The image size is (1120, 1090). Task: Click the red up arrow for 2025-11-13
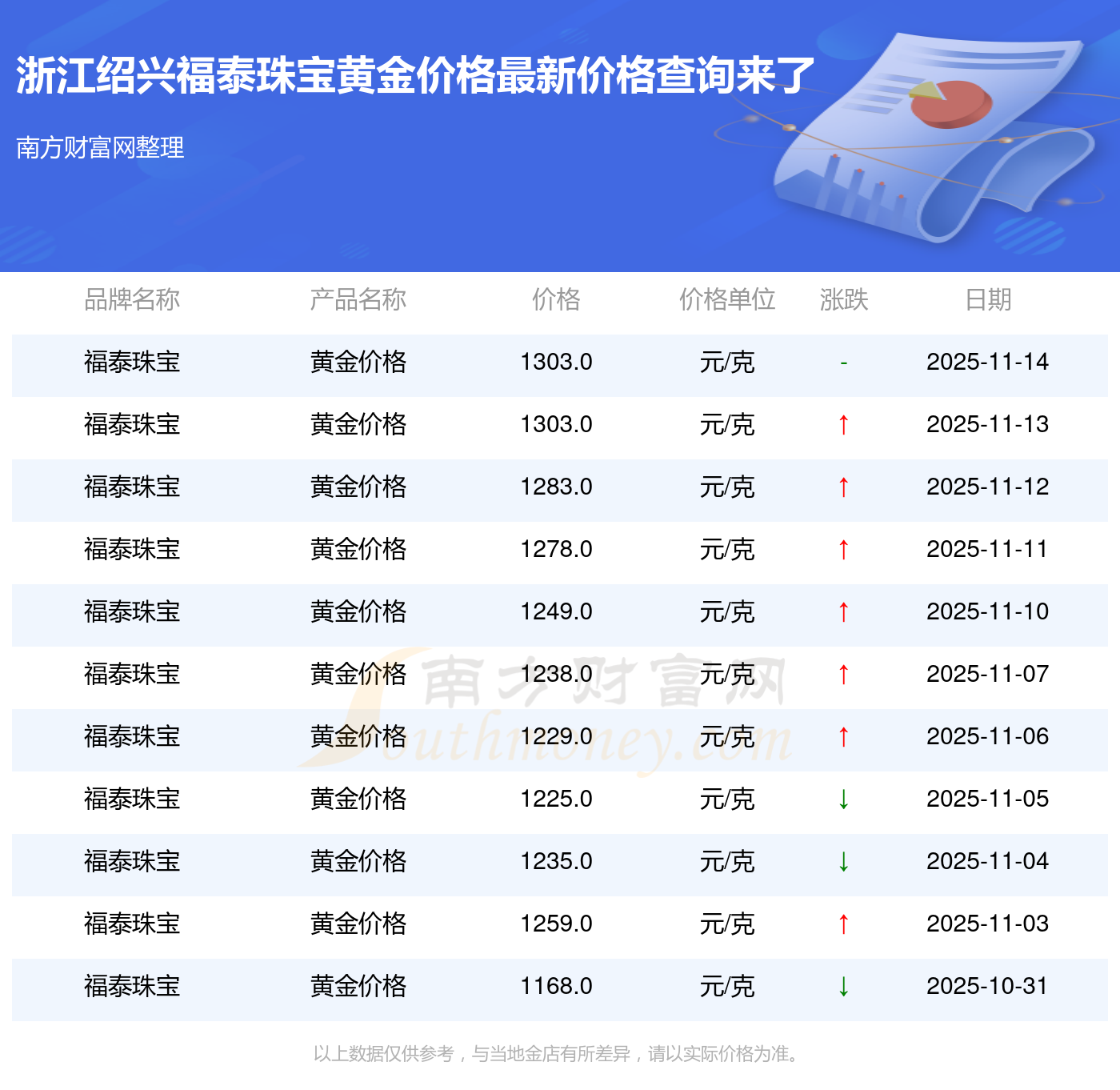click(x=843, y=425)
